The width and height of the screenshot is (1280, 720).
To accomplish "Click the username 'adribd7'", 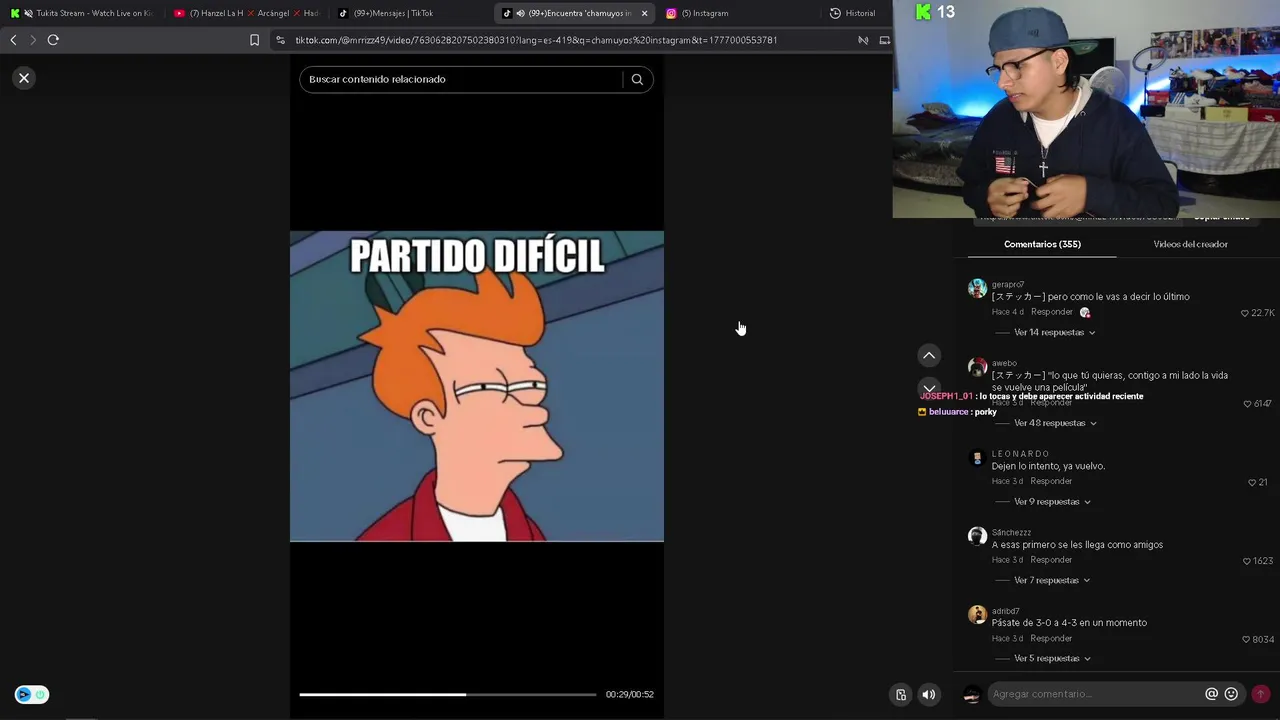I will (x=1006, y=611).
